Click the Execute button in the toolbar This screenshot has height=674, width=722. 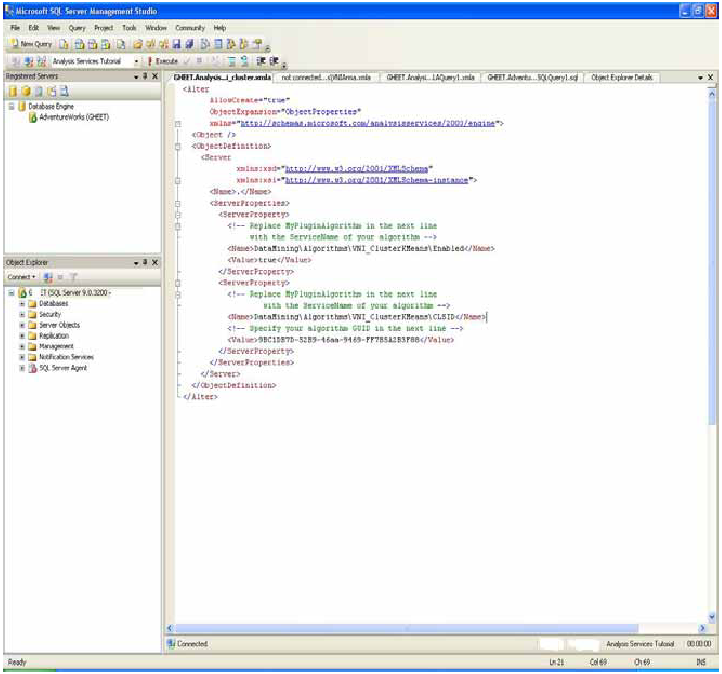(x=162, y=61)
